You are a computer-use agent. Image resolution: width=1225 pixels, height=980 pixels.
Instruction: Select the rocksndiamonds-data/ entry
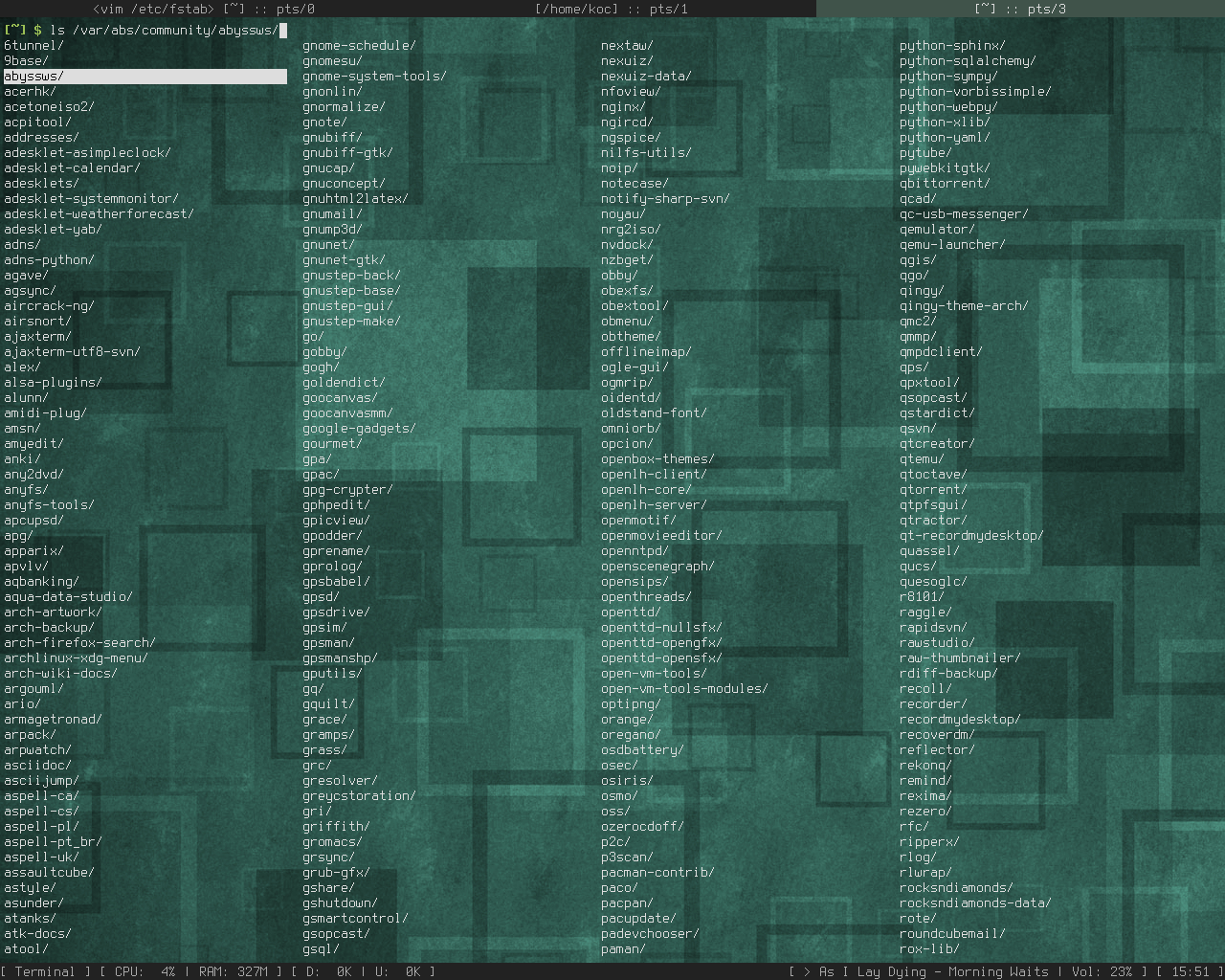(975, 902)
